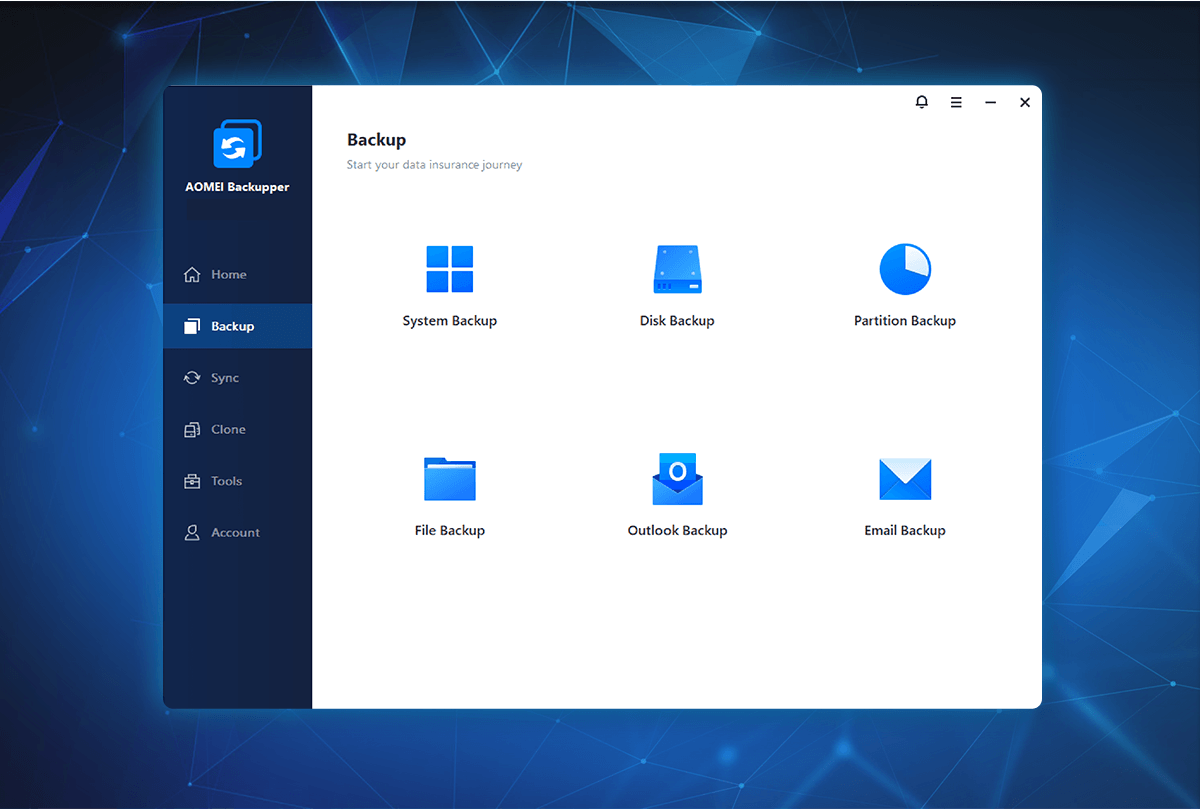Create an Email Backup

tap(905, 495)
